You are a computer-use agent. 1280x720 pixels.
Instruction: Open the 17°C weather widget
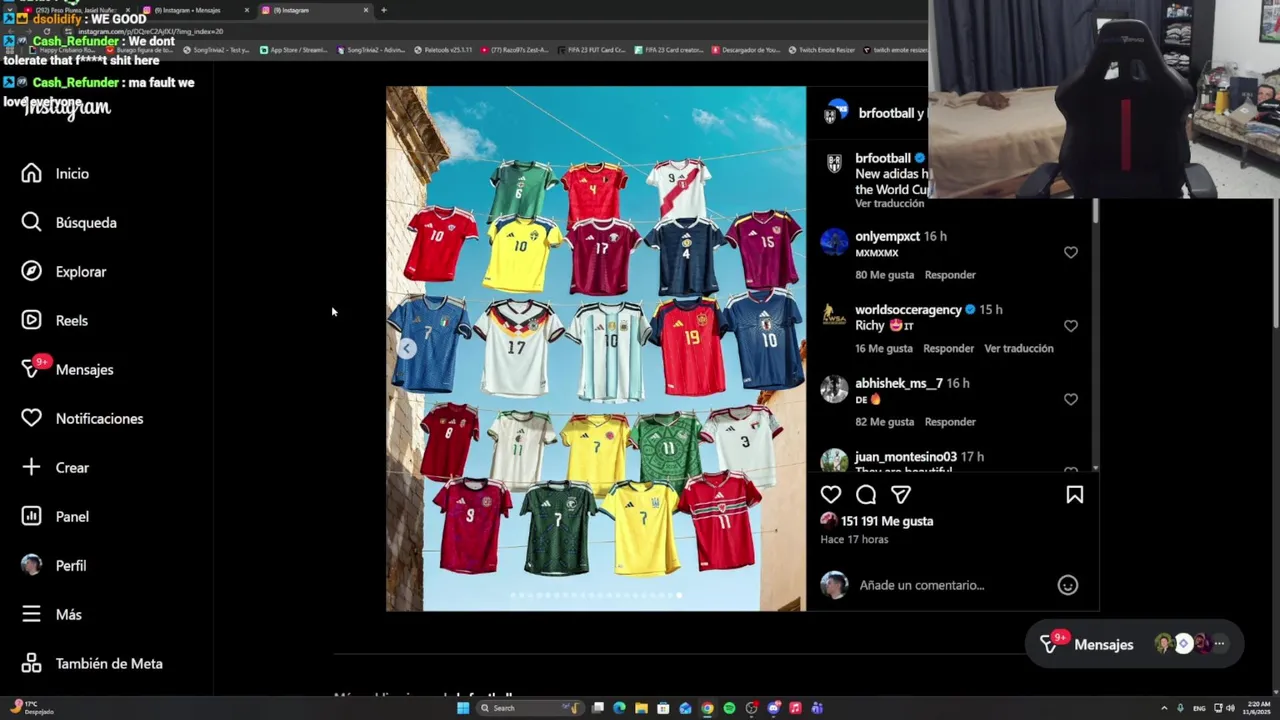tap(30, 708)
